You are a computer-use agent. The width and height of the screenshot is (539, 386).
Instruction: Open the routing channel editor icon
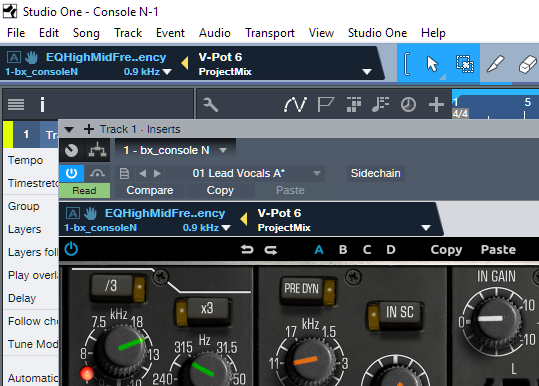coord(97,150)
